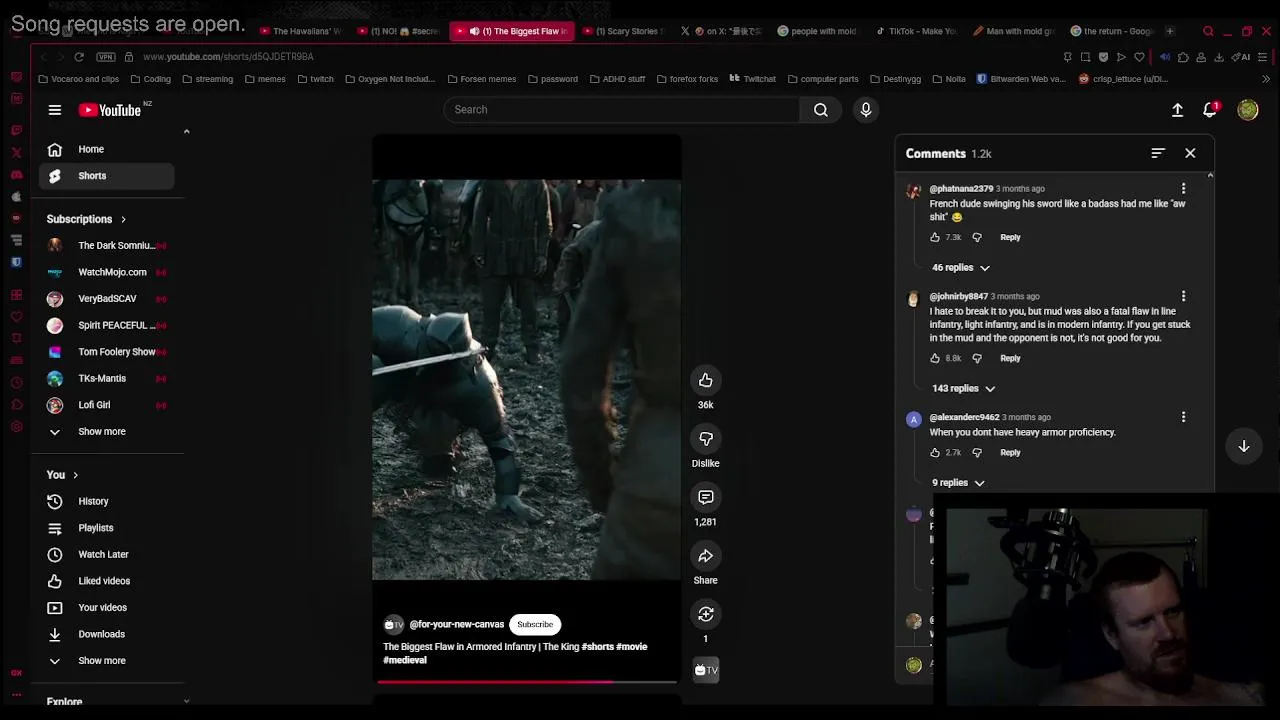Click in the YouTube Search field

(622, 110)
